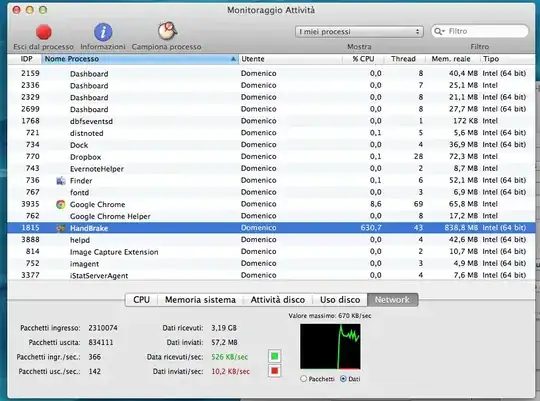Sort by % CPU column header
Viewport: 540px width, 401px height.
363,59
